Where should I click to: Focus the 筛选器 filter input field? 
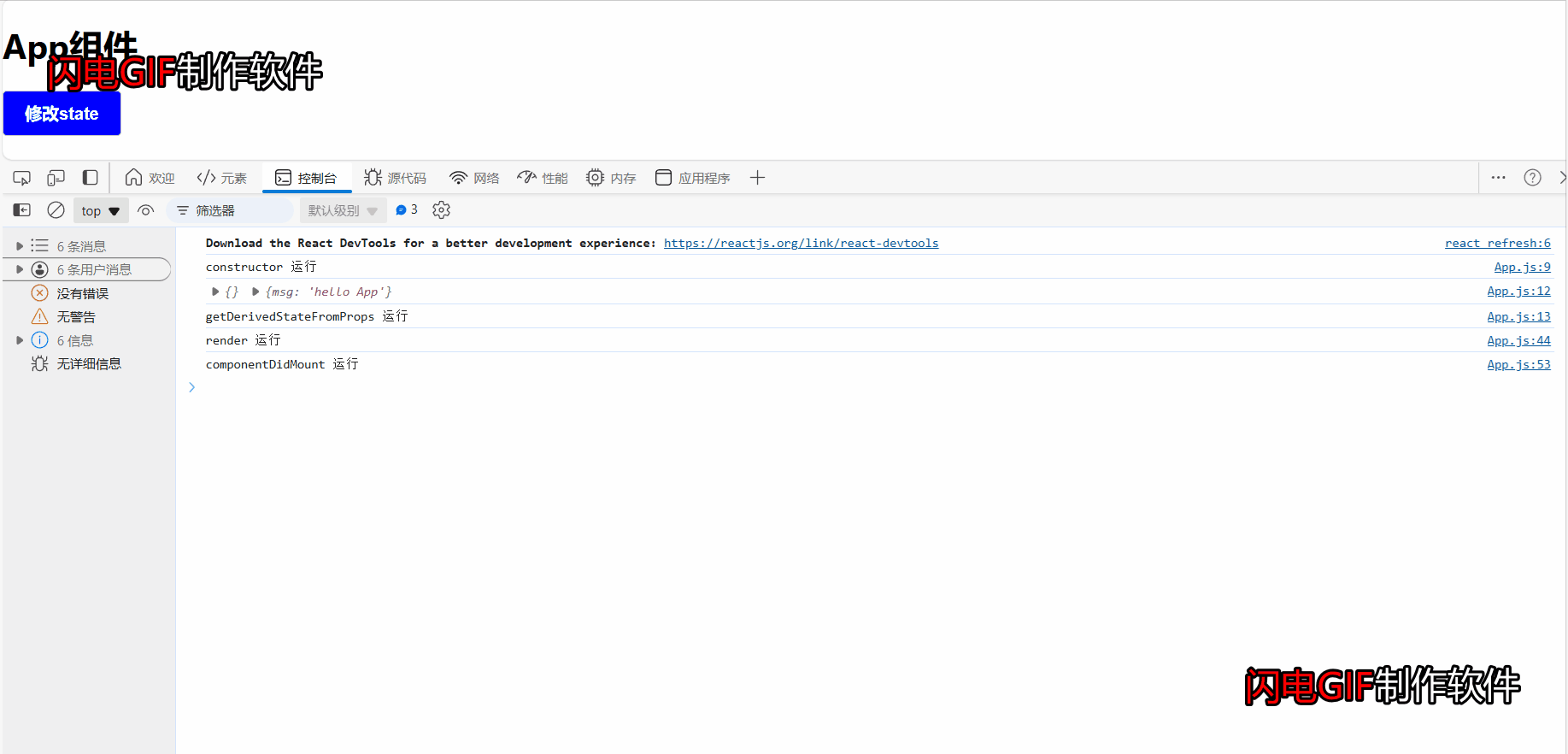(231, 210)
